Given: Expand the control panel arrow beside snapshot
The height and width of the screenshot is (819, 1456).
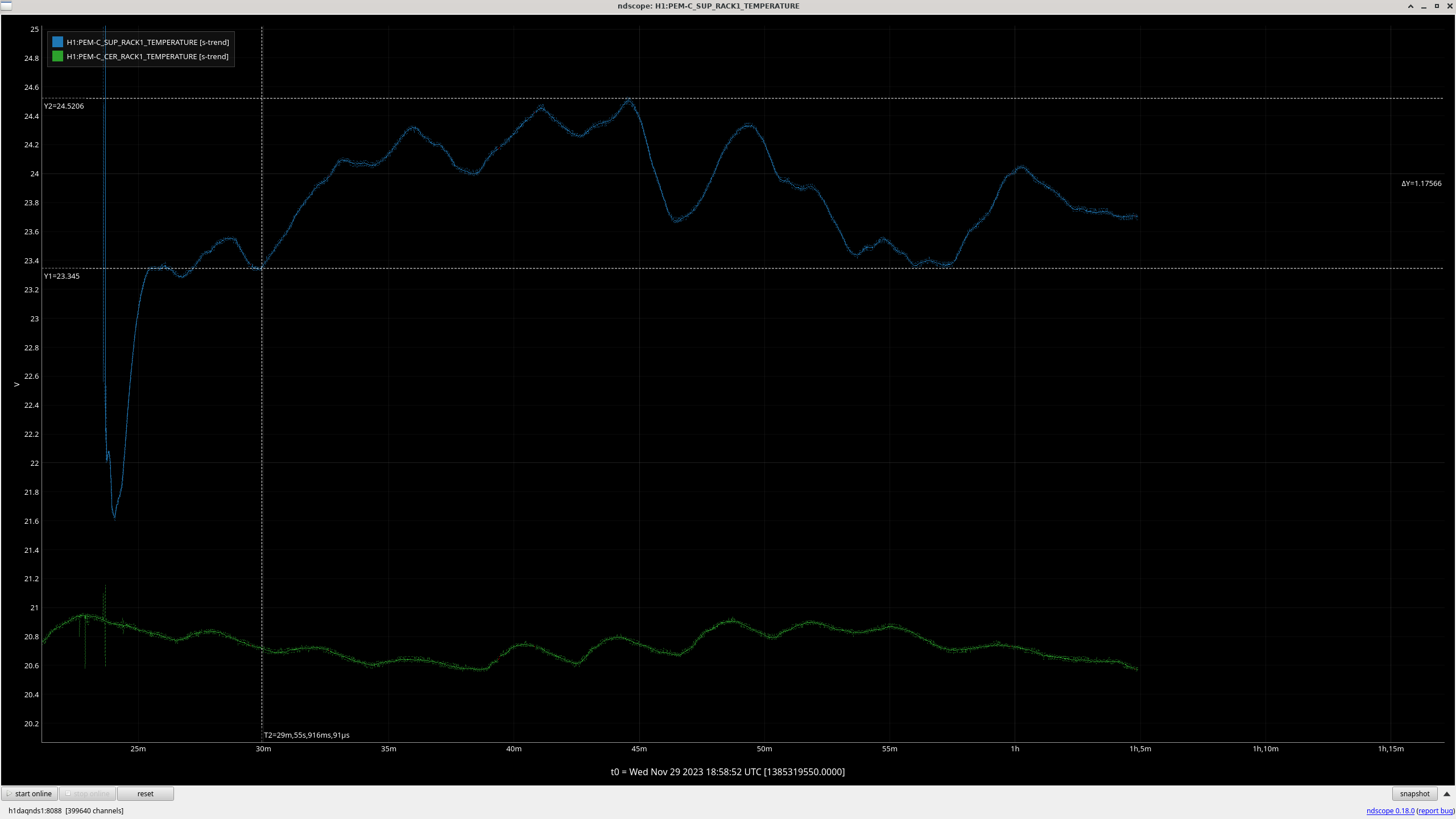Looking at the screenshot, I should click(x=1447, y=793).
